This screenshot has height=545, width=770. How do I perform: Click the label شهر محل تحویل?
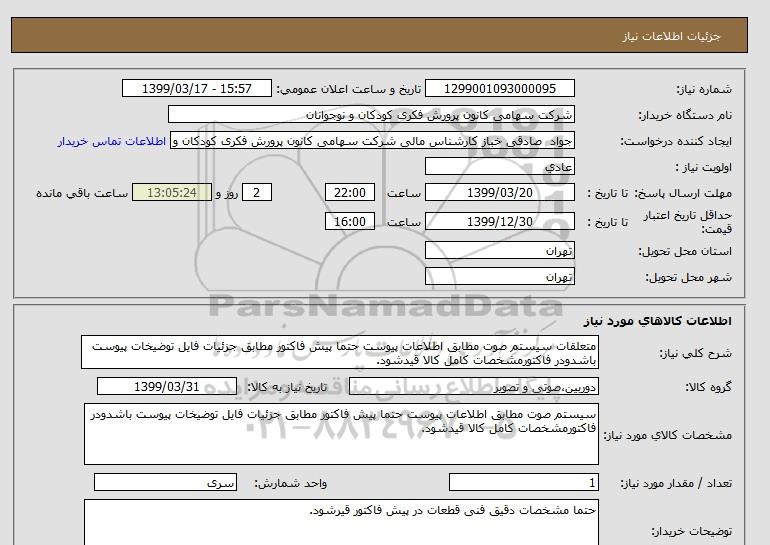(x=688, y=277)
